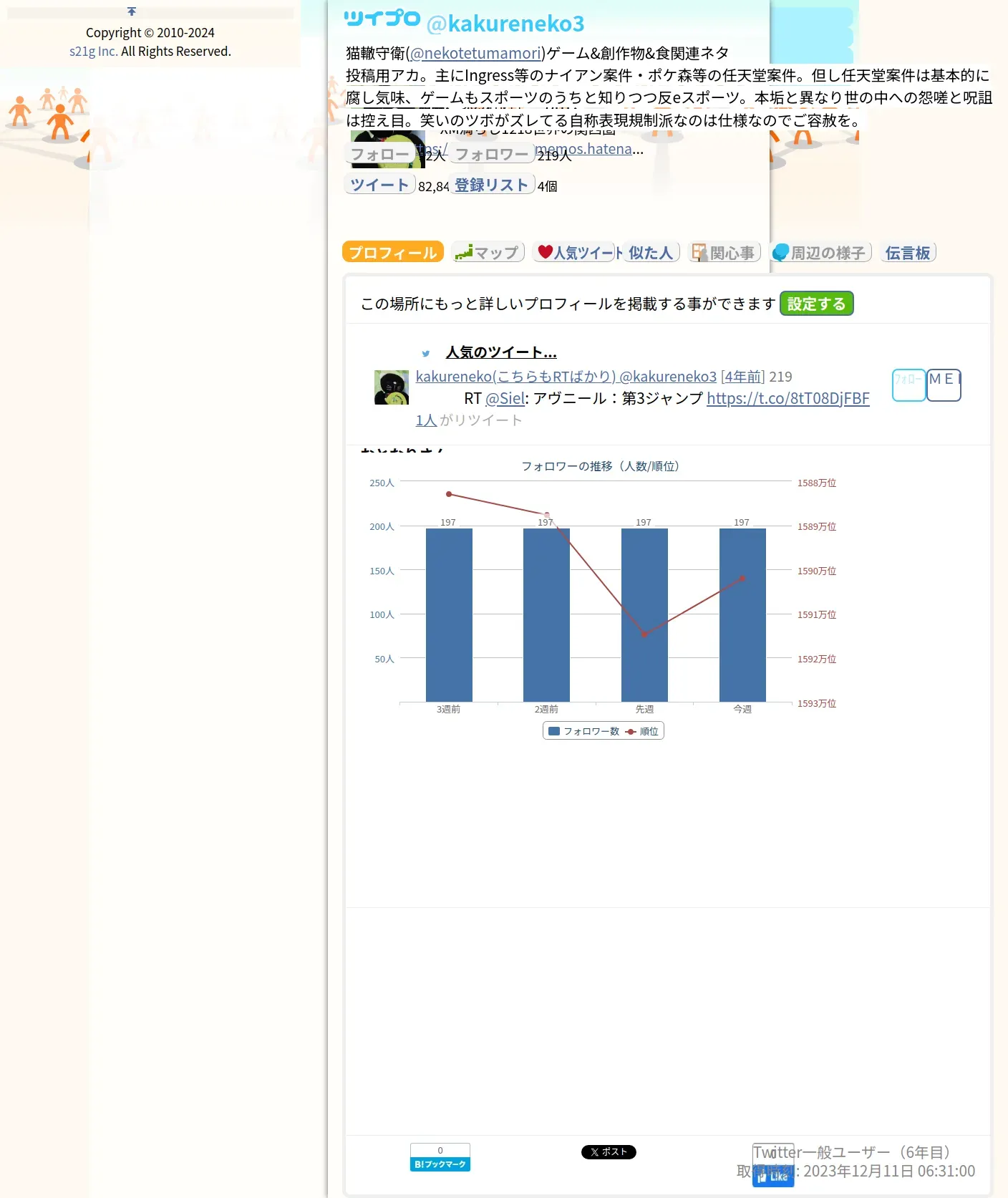Click the small フォロー button beside tweet
This screenshot has width=1008, height=1198.
tap(908, 385)
